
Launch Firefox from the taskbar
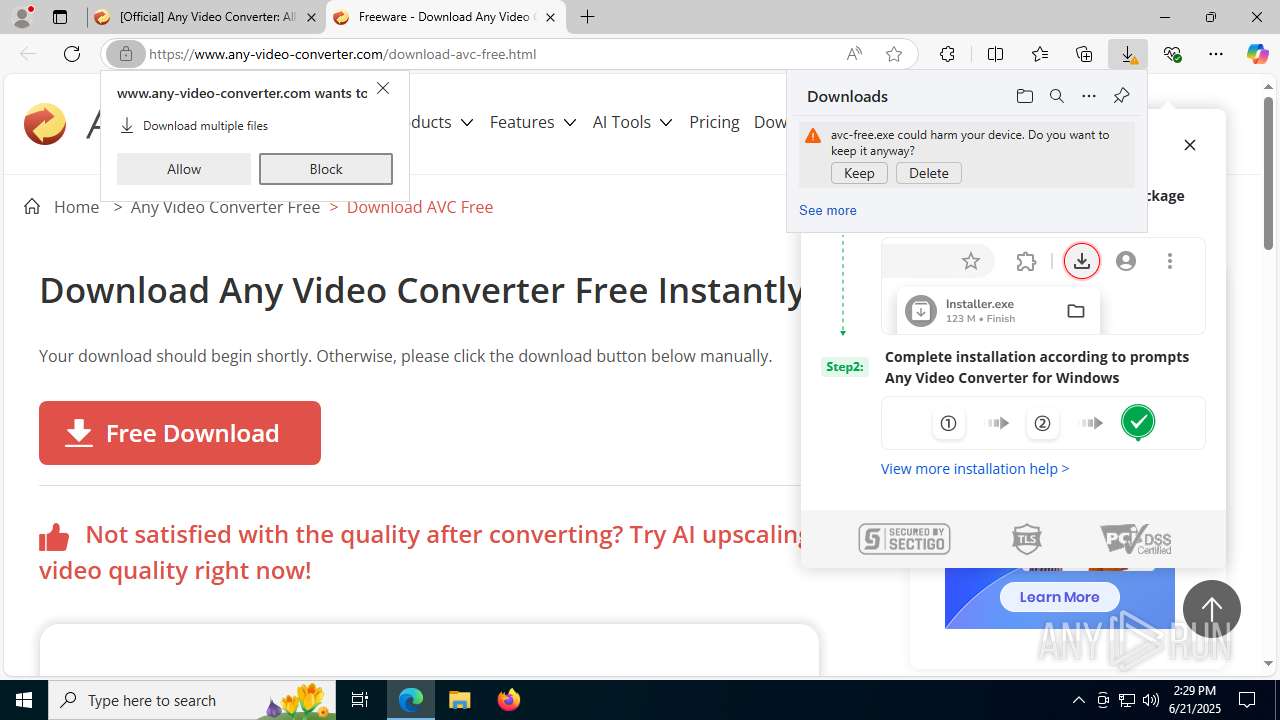[509, 700]
